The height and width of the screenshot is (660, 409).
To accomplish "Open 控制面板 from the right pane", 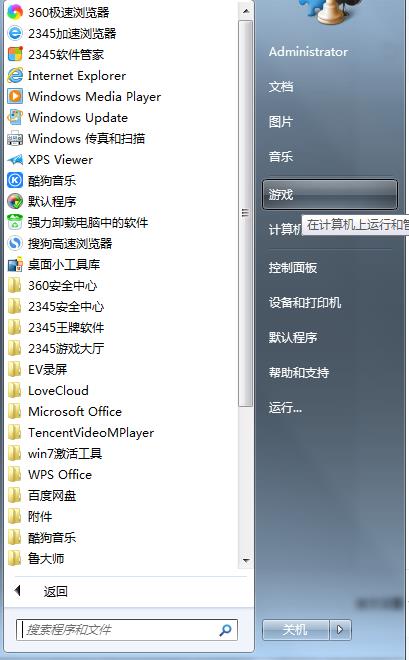I will coord(293,268).
